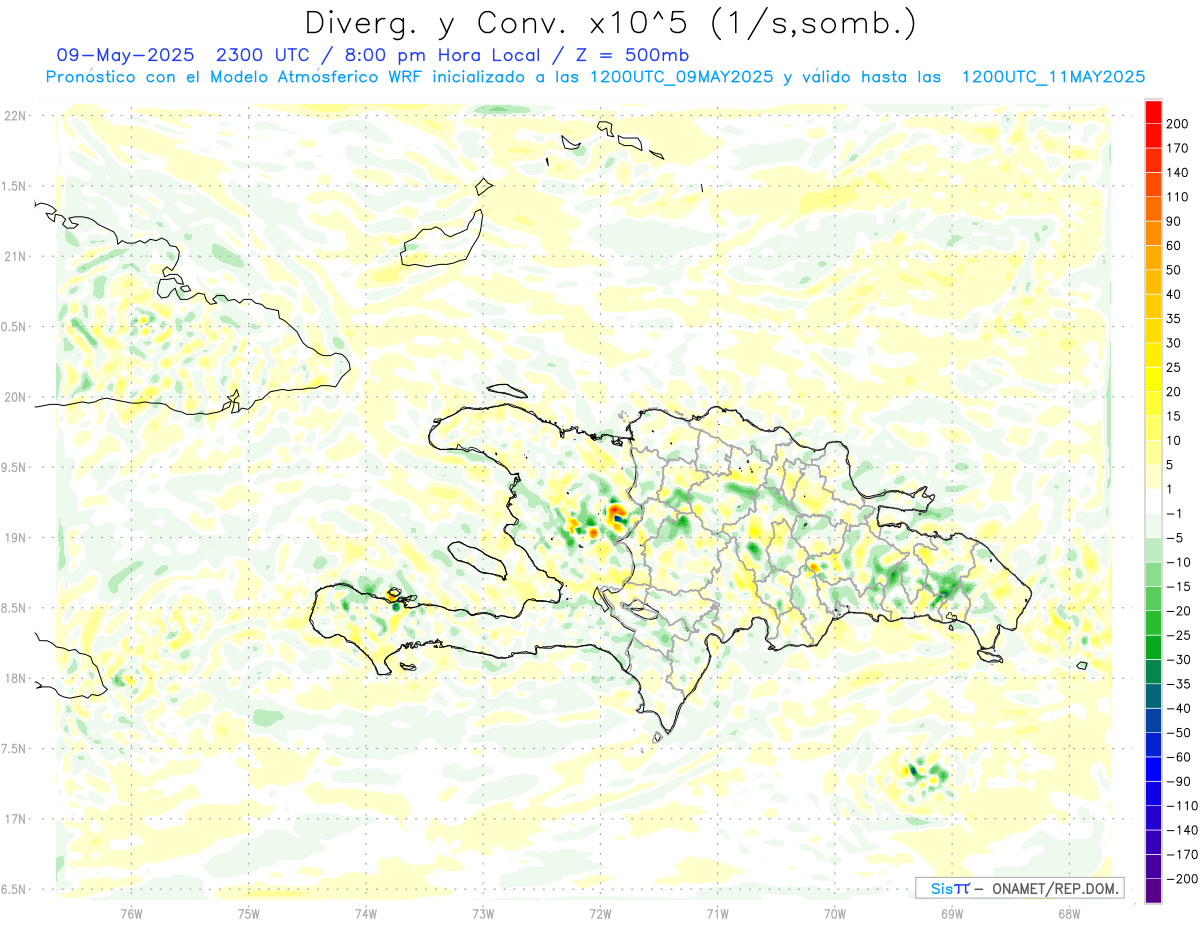The width and height of the screenshot is (1200, 927).
Task: Click the '6.5N' latitude label
Action: click(x=15, y=889)
